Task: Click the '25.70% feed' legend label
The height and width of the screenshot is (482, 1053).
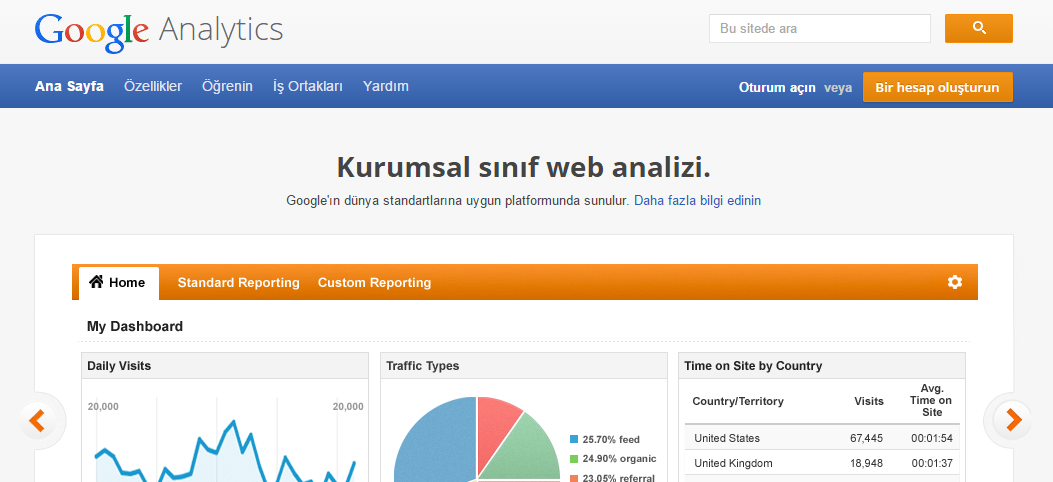Action: [x=611, y=440]
